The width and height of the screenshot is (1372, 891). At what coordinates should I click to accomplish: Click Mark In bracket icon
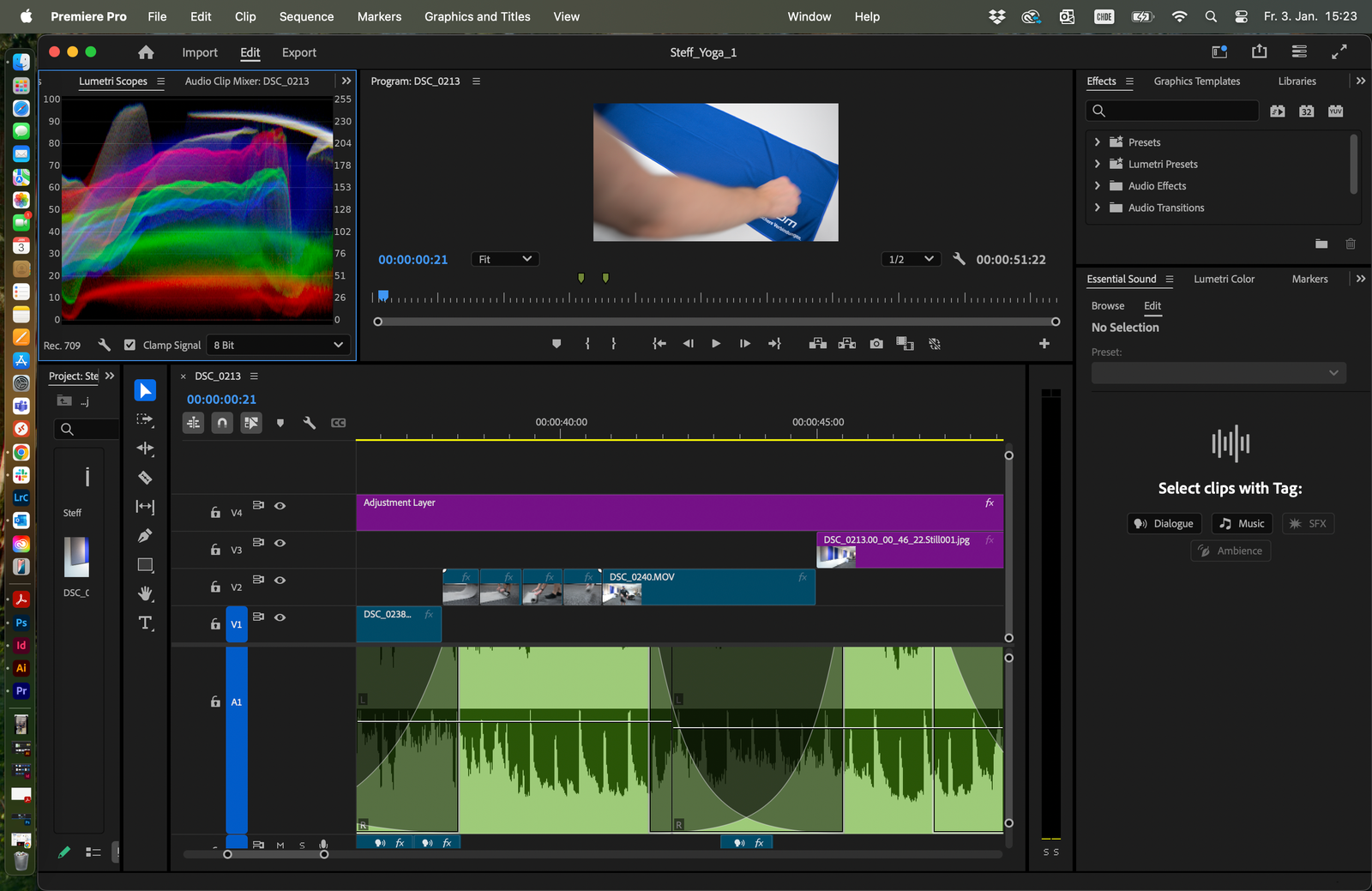pos(587,344)
